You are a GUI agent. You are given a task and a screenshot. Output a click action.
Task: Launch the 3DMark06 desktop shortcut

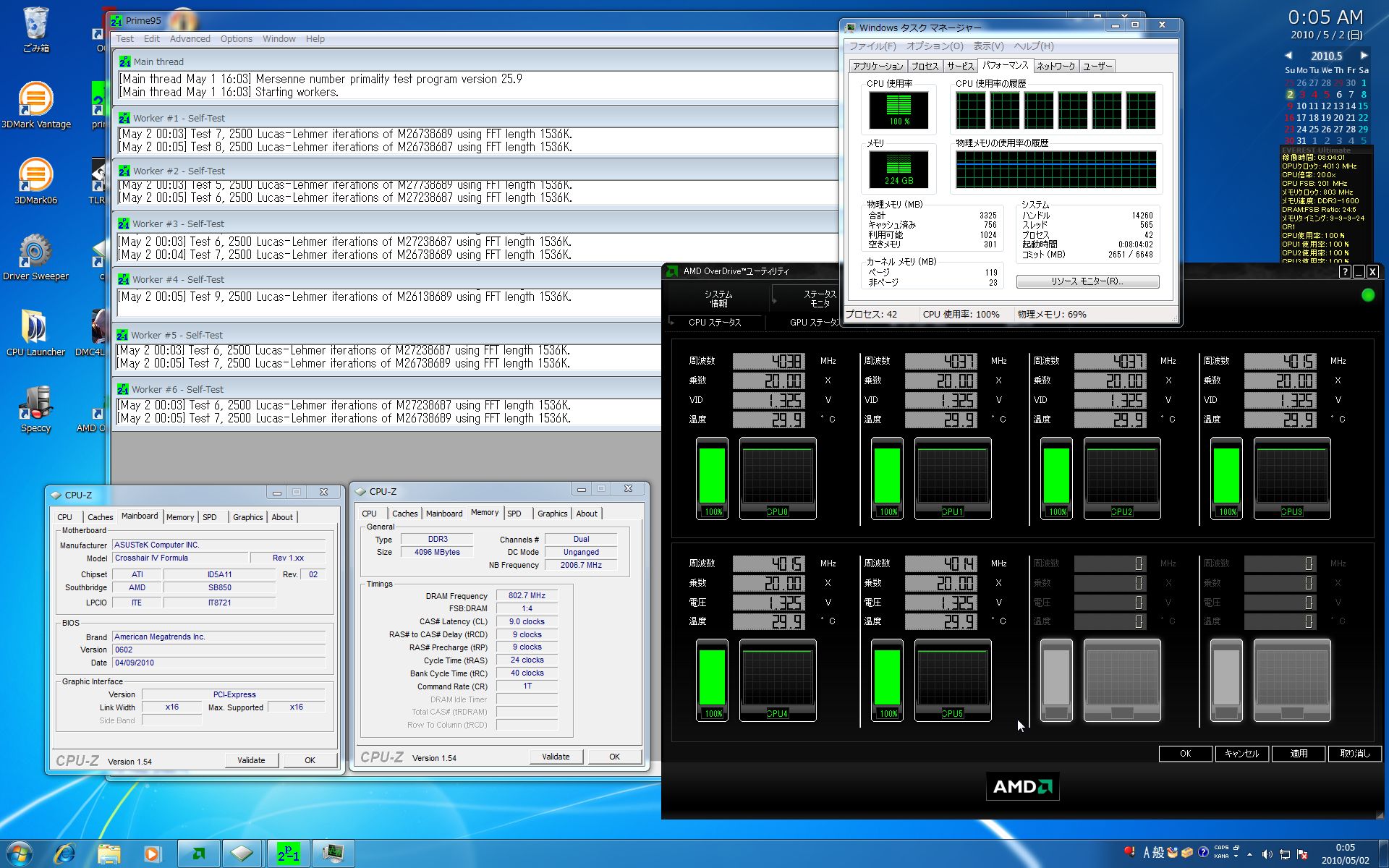(x=35, y=181)
